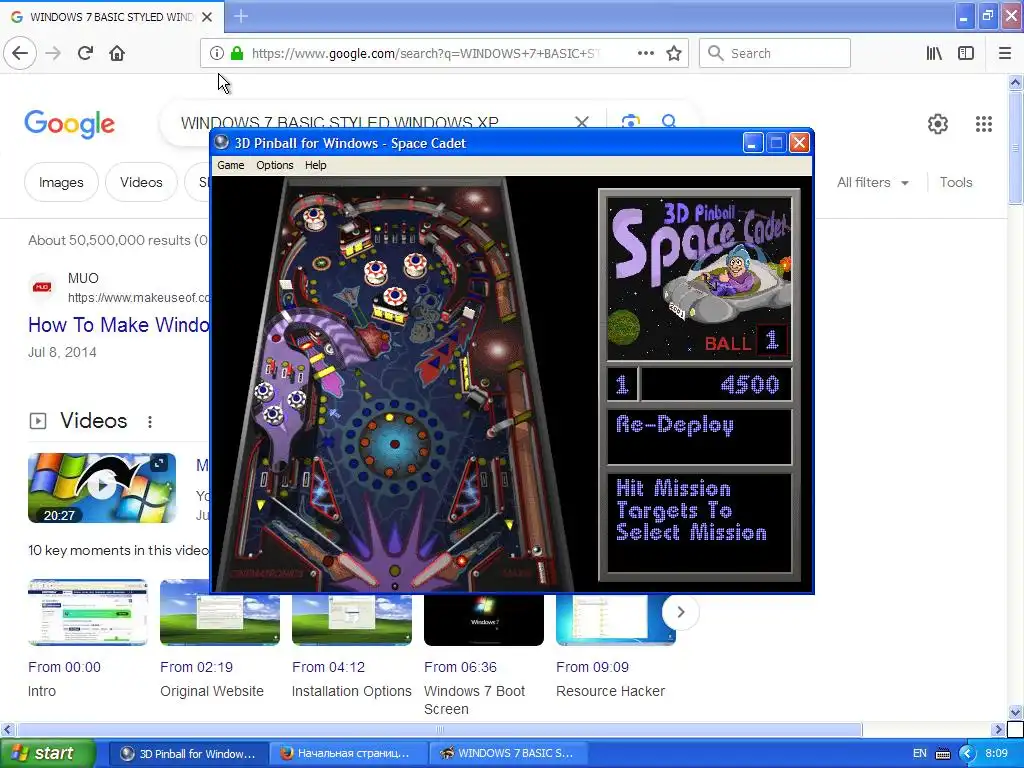The height and width of the screenshot is (768, 1024).
Task: Click the Google search magnifier icon
Action: [669, 121]
